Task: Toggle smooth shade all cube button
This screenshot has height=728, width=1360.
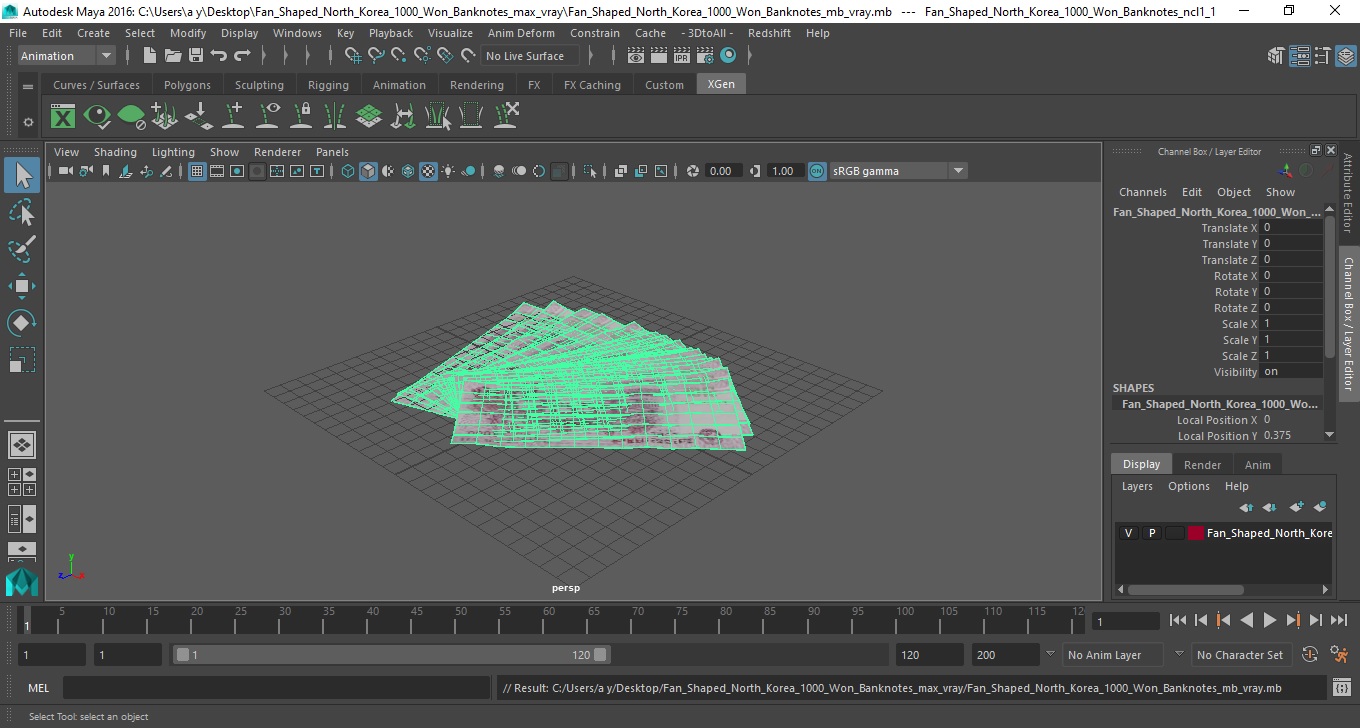Action: pos(368,171)
